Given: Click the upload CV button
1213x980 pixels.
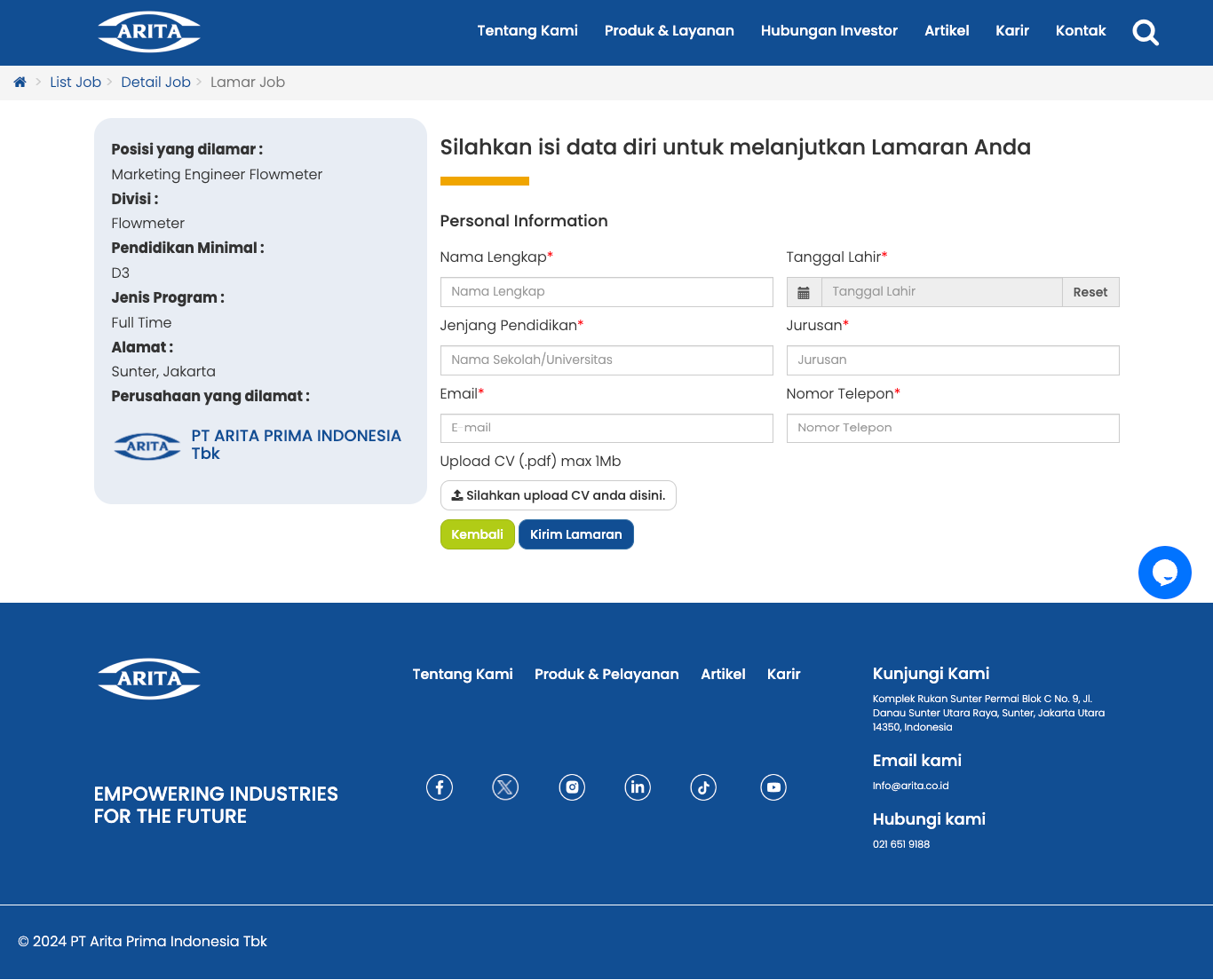Looking at the screenshot, I should pyautogui.click(x=558, y=495).
